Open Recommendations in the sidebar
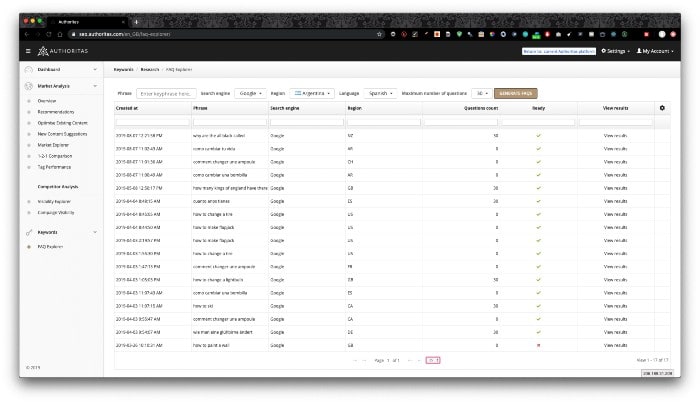Screen dimensions: 700x403 pos(56,112)
